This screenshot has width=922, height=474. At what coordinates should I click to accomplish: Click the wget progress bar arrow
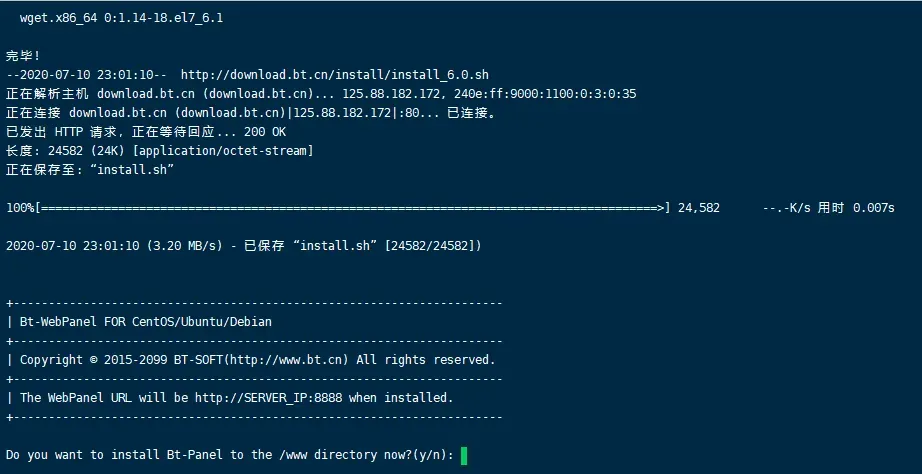pos(661,208)
